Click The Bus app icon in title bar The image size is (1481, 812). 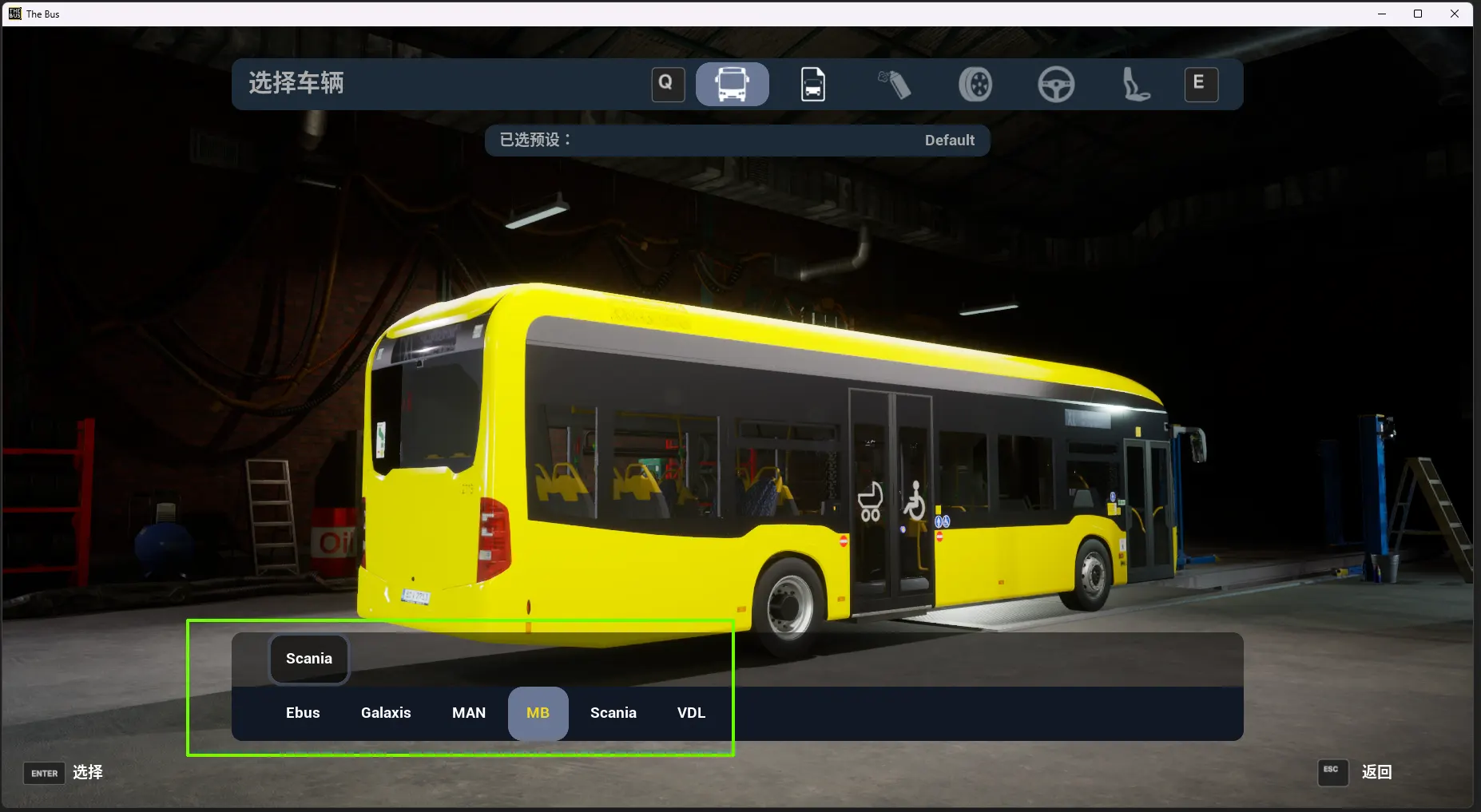coord(14,14)
